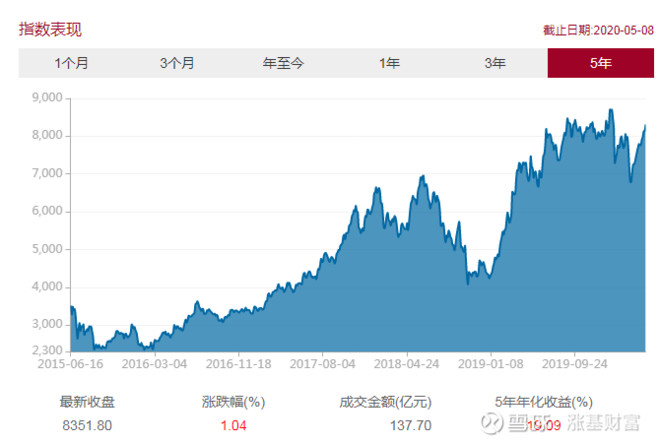Select the highlighted 5年 tab

coord(601,63)
